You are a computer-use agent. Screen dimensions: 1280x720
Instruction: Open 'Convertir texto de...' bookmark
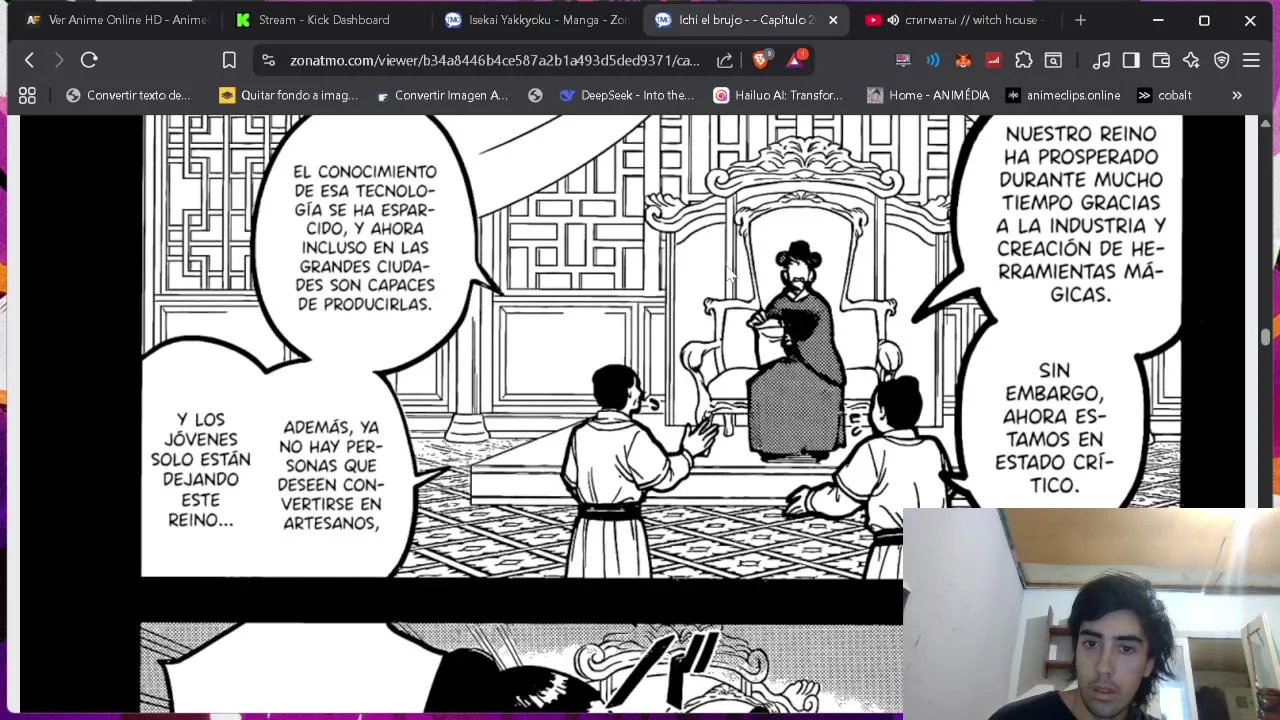click(x=128, y=95)
